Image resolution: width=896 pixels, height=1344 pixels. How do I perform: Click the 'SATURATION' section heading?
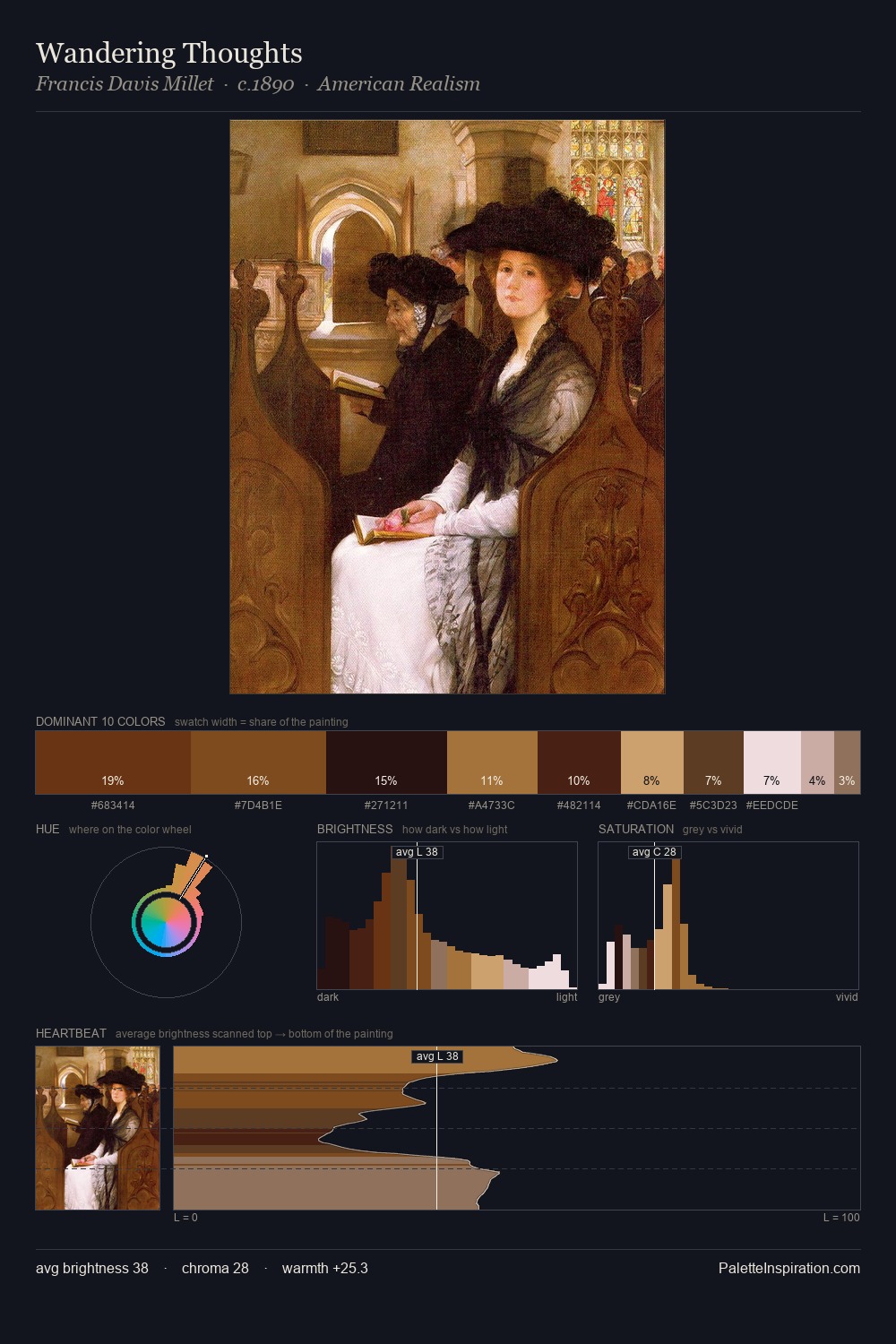point(636,829)
